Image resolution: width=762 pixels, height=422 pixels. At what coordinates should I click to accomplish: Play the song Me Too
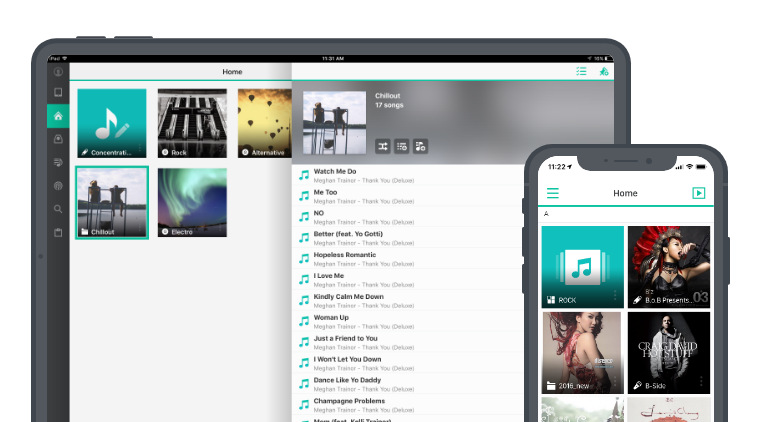(408, 196)
